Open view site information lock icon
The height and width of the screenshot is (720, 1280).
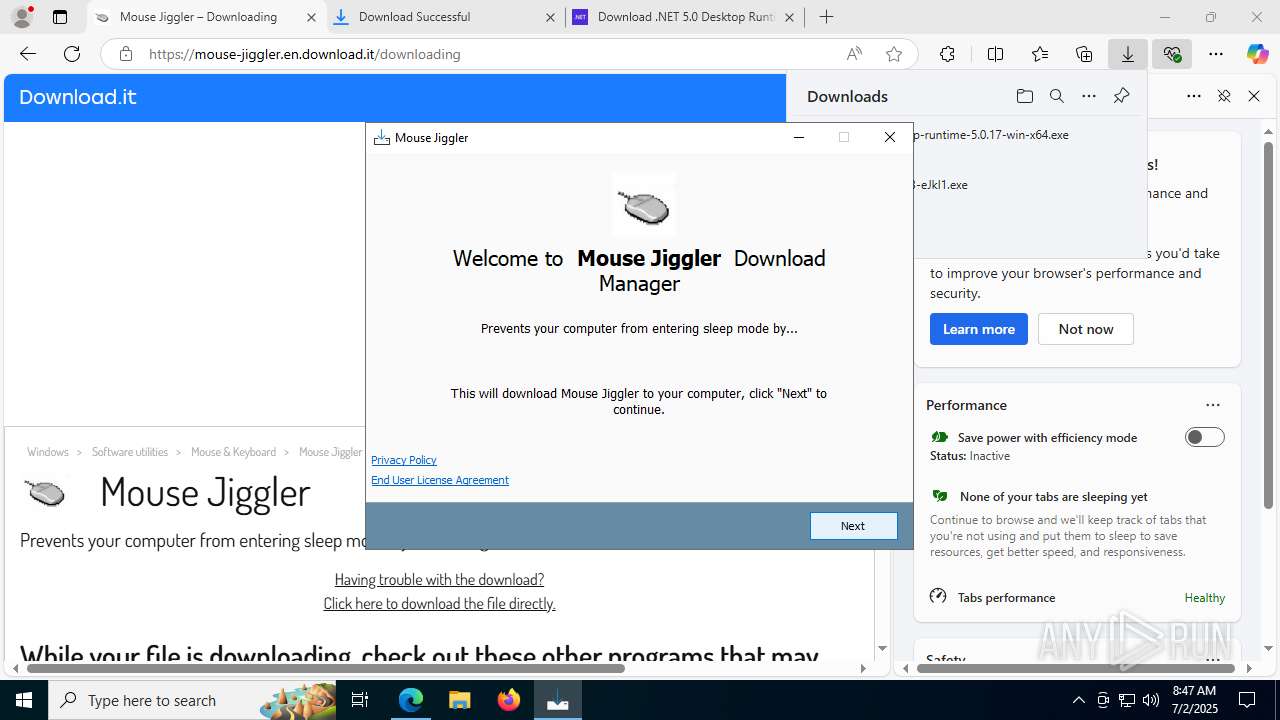(x=126, y=54)
